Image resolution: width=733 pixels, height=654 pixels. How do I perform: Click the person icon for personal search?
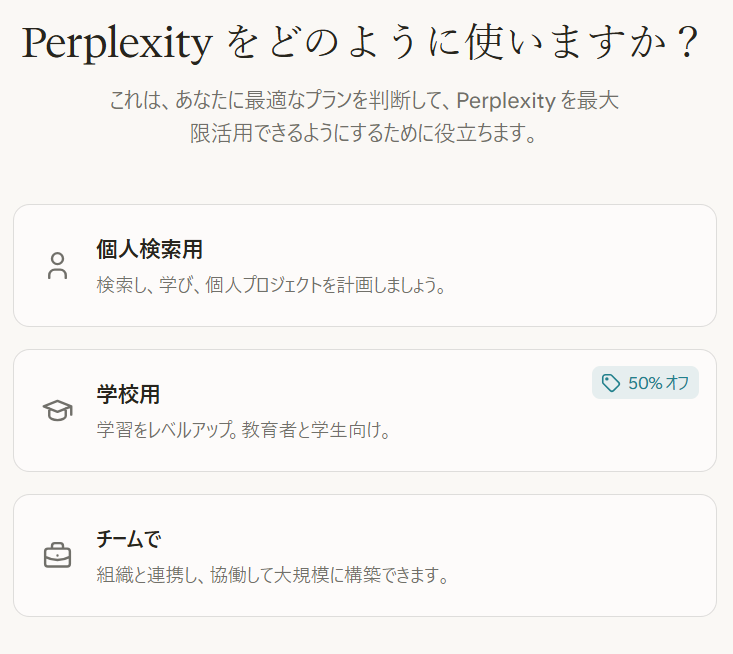58,266
